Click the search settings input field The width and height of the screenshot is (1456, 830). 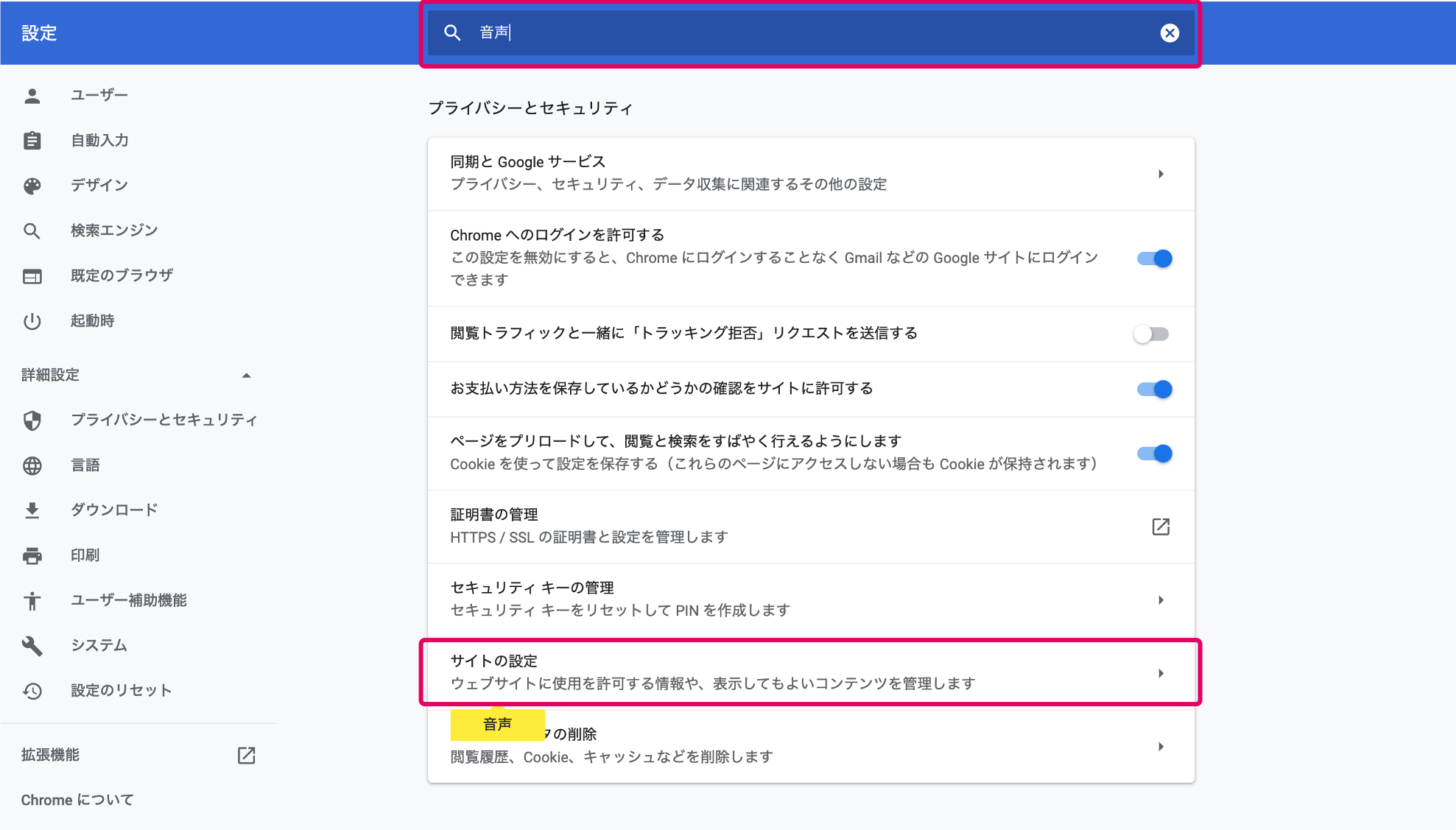[x=810, y=32]
